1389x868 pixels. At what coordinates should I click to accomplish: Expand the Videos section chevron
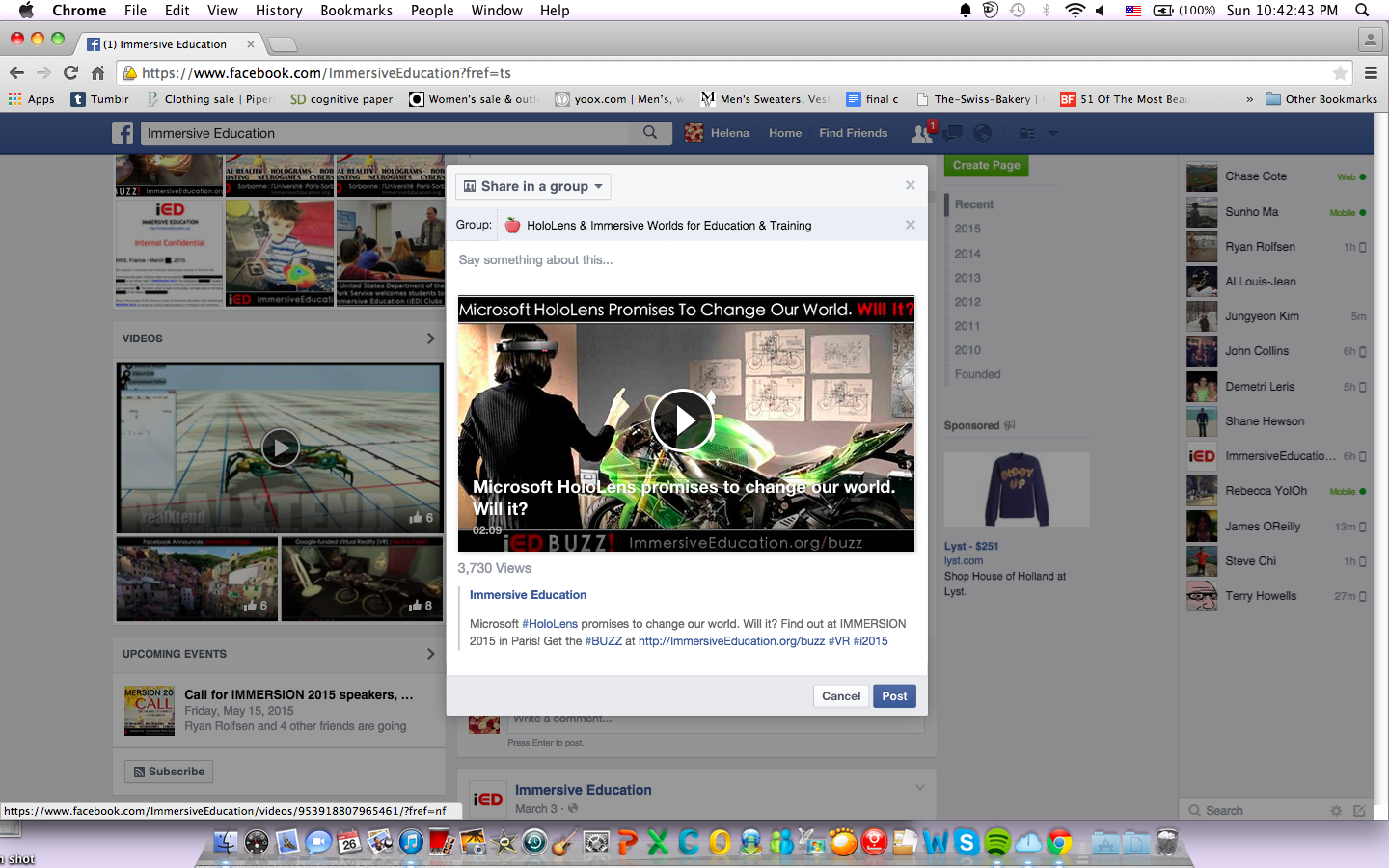[430, 339]
